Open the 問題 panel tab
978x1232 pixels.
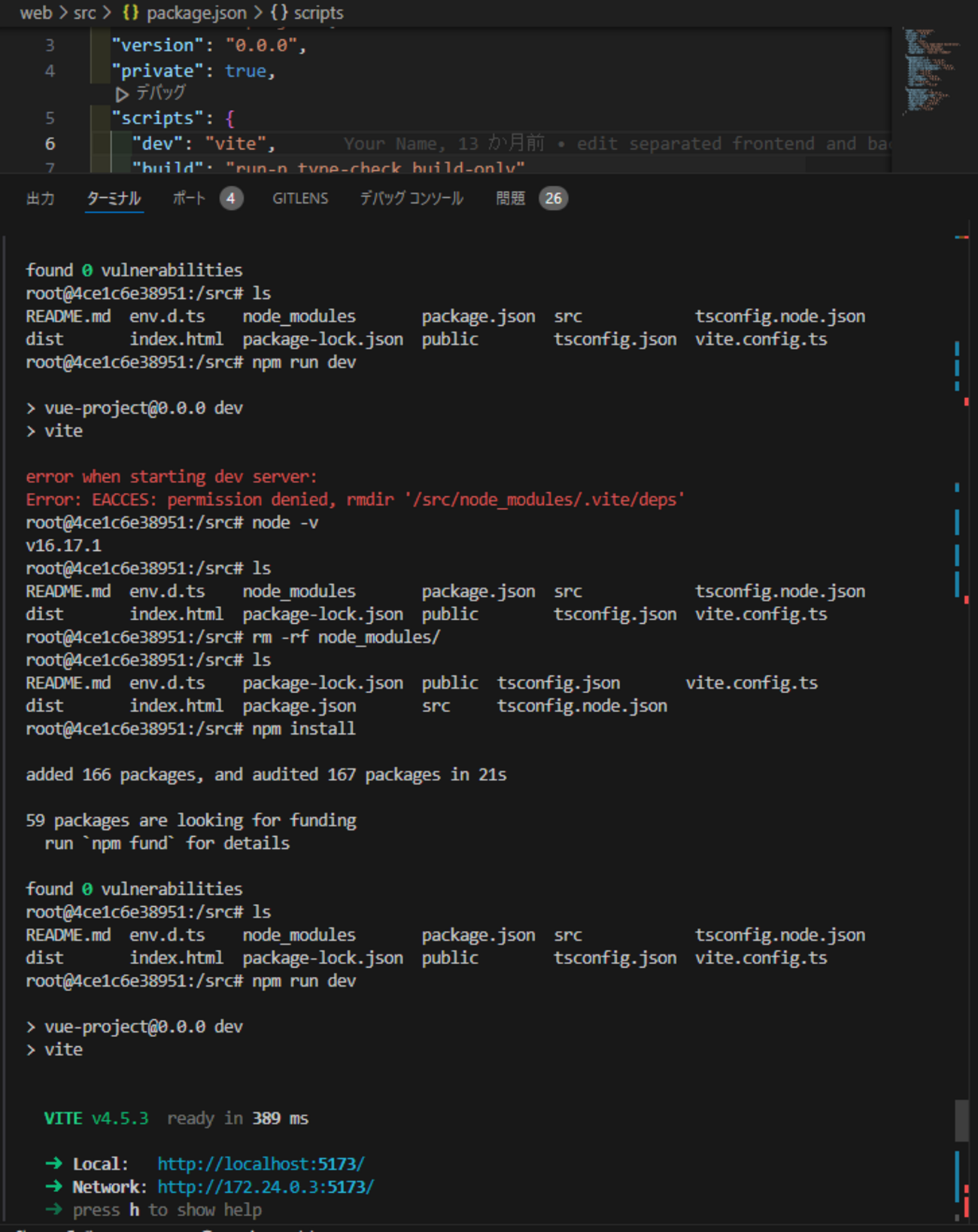510,199
